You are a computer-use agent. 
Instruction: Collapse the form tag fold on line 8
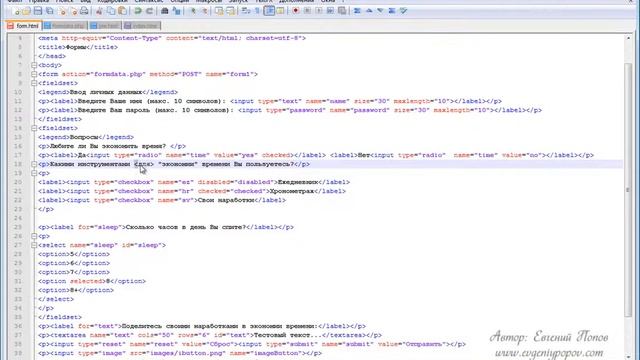[x=34, y=74]
